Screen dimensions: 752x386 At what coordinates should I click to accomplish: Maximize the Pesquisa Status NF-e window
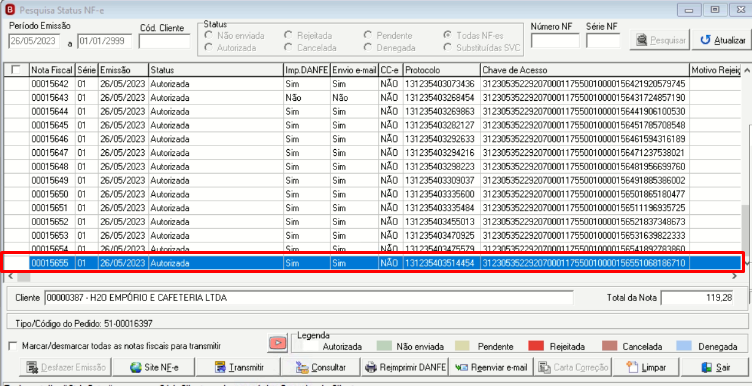click(715, 9)
